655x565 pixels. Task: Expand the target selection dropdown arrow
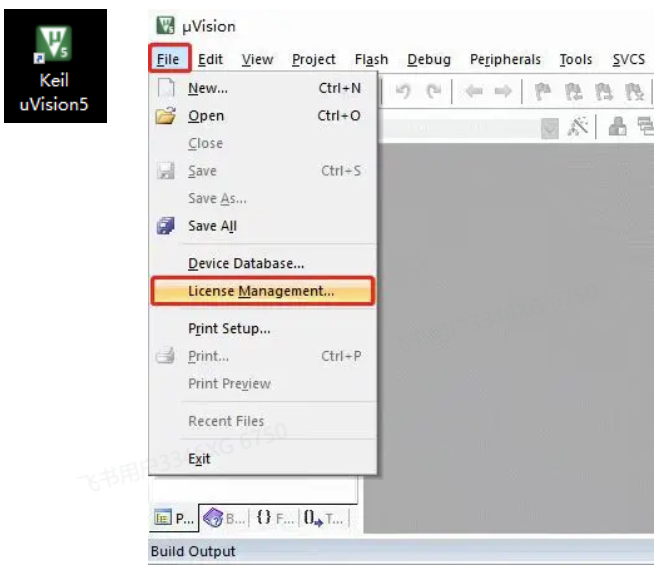(x=550, y=128)
